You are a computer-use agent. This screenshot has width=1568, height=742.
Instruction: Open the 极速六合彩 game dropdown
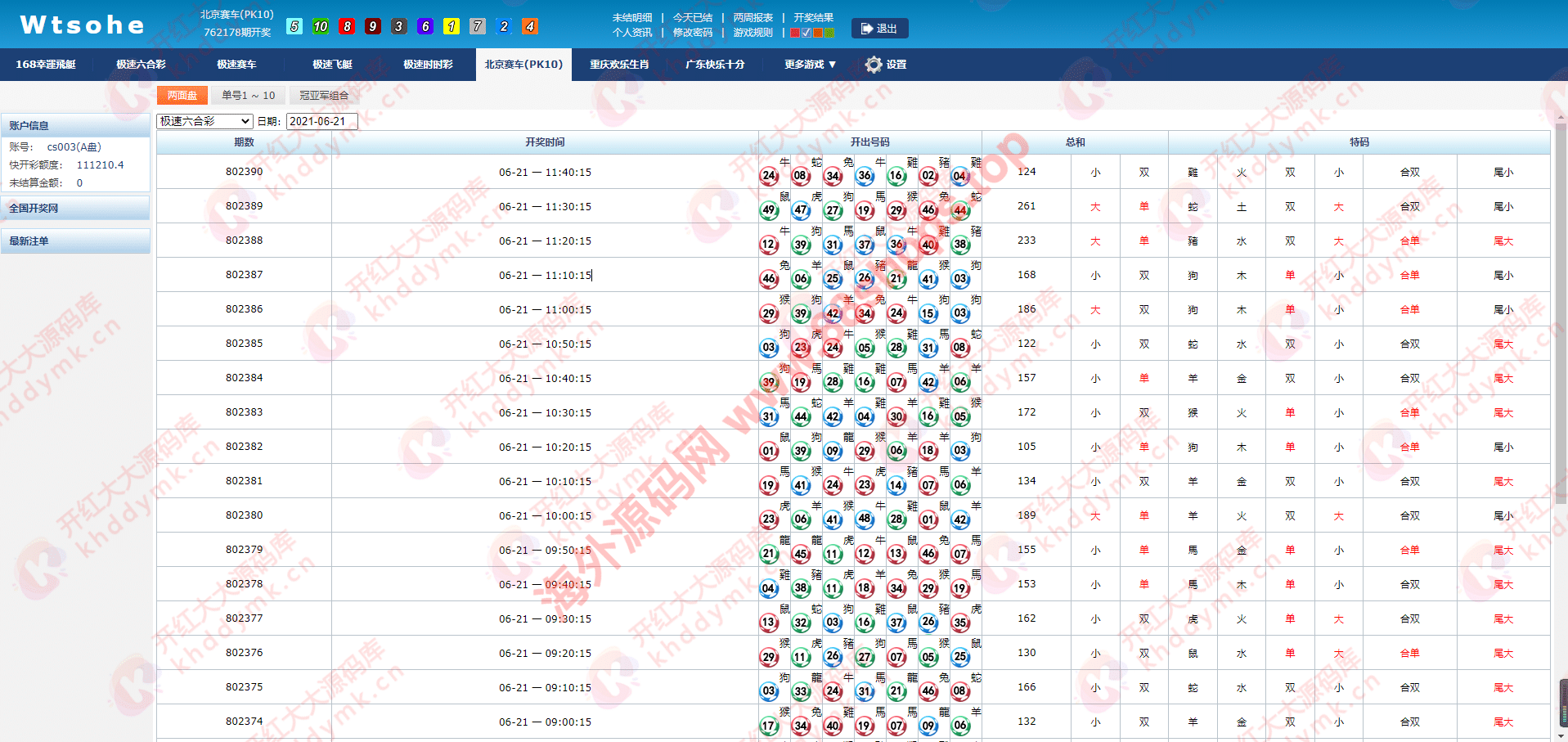(x=204, y=121)
